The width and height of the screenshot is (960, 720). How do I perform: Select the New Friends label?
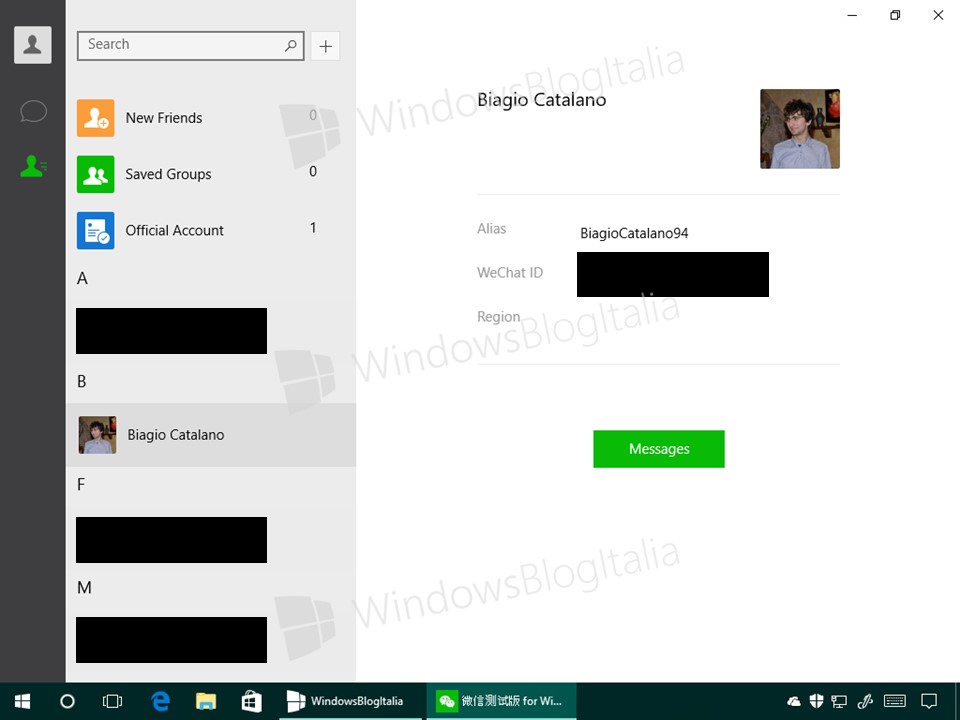(163, 118)
